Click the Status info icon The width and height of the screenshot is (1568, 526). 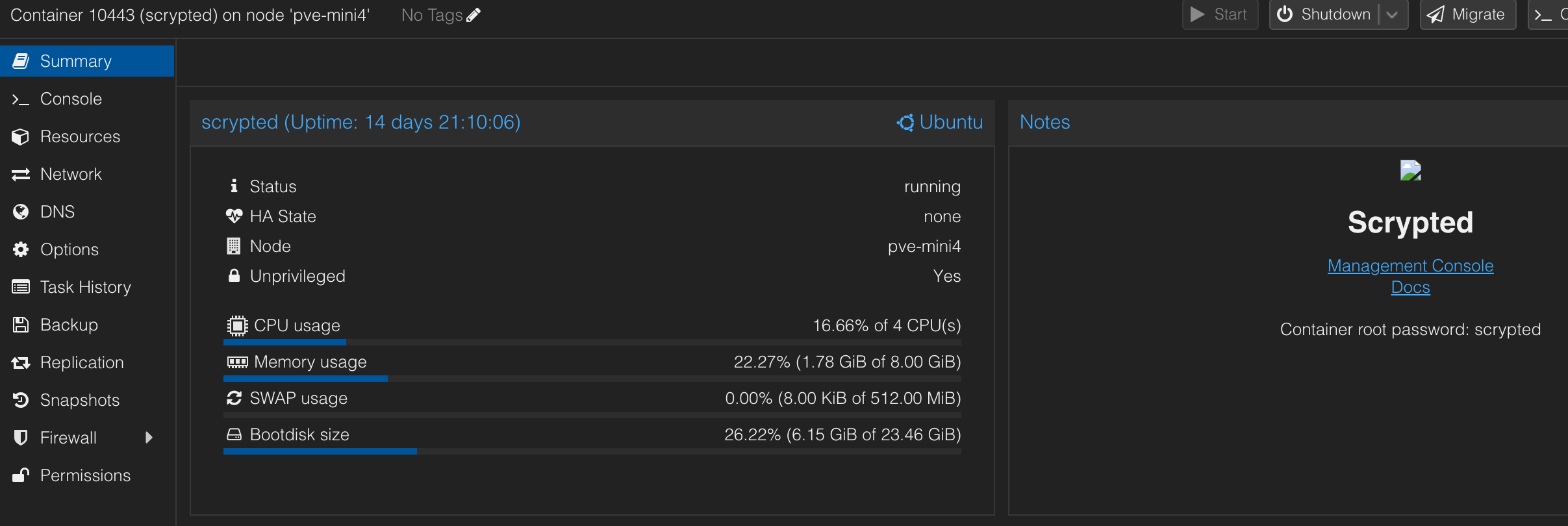coord(234,186)
